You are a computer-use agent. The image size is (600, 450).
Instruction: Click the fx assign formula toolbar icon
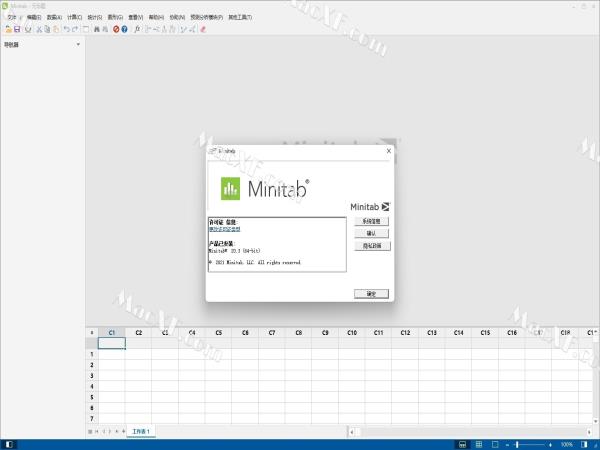[x=137, y=29]
